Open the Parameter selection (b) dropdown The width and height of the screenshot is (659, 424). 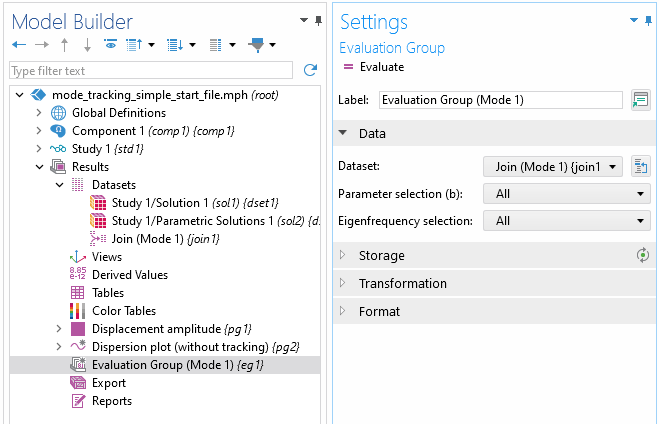pos(567,194)
